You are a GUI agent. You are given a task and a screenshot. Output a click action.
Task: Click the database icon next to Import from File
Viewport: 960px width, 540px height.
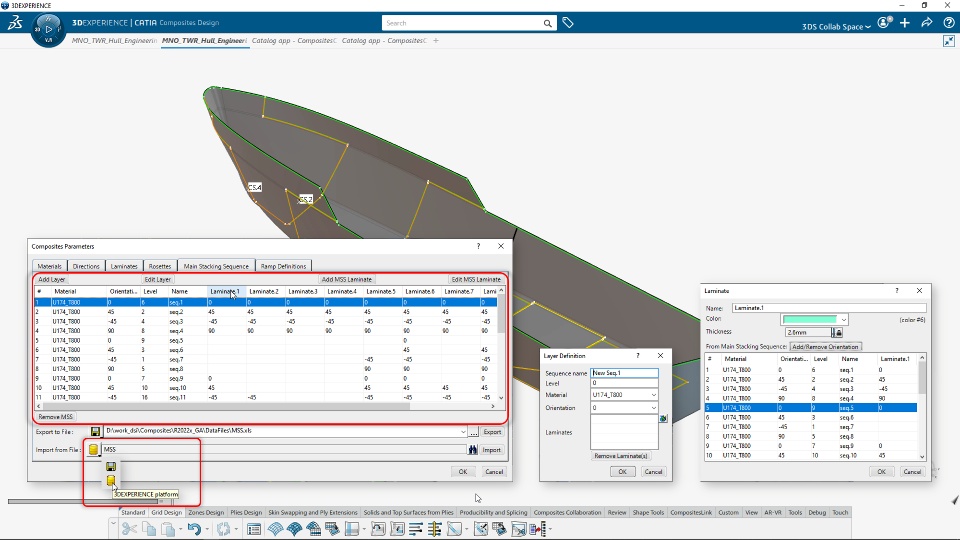click(93, 449)
